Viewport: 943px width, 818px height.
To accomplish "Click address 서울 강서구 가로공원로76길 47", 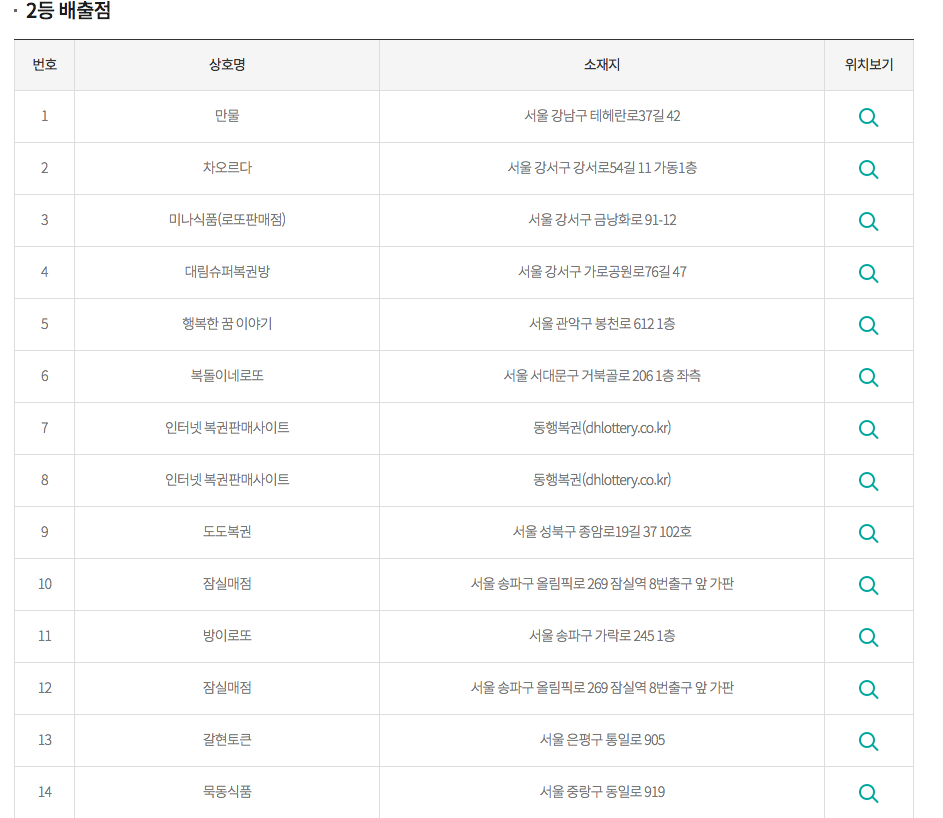I will tap(602, 271).
